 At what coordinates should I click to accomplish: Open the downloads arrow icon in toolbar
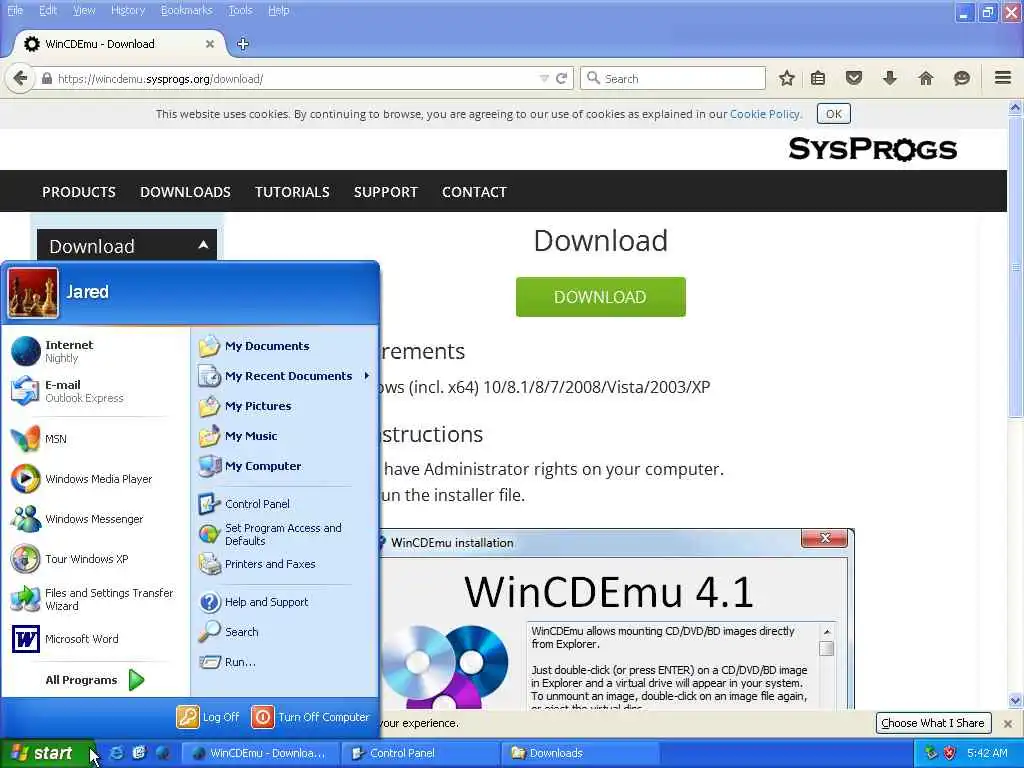[889, 78]
